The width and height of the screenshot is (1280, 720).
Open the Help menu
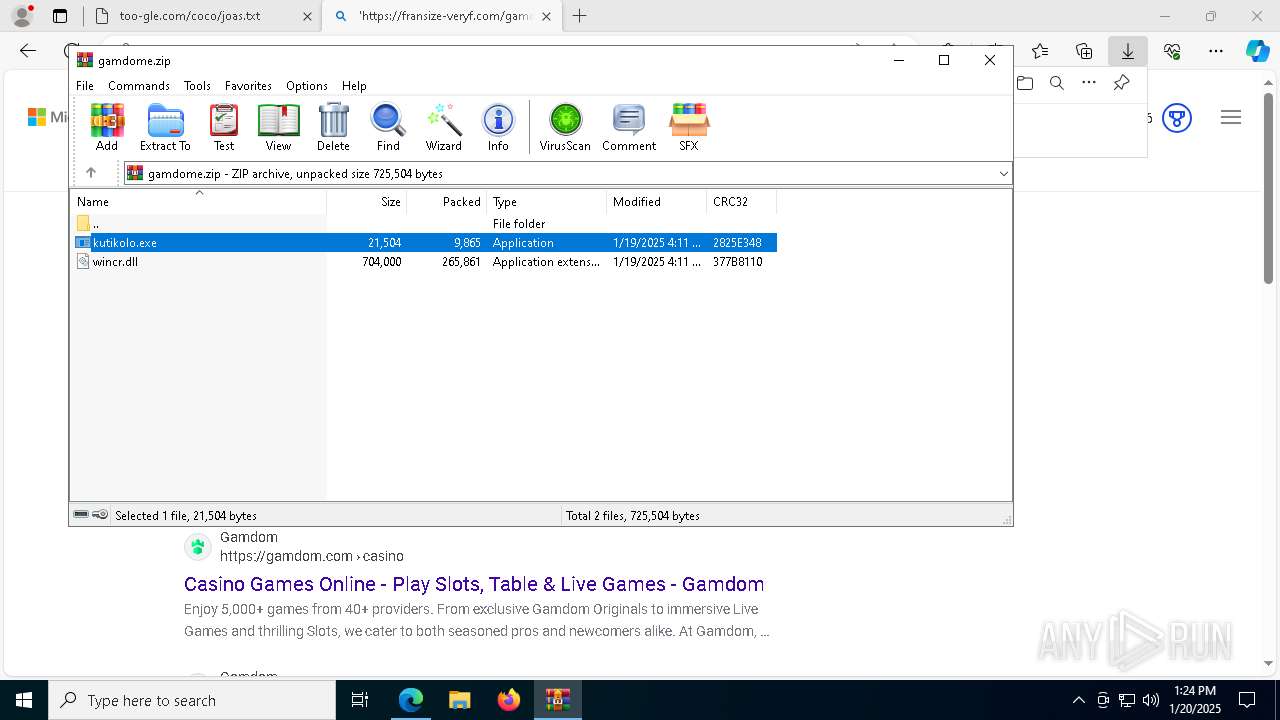(354, 86)
